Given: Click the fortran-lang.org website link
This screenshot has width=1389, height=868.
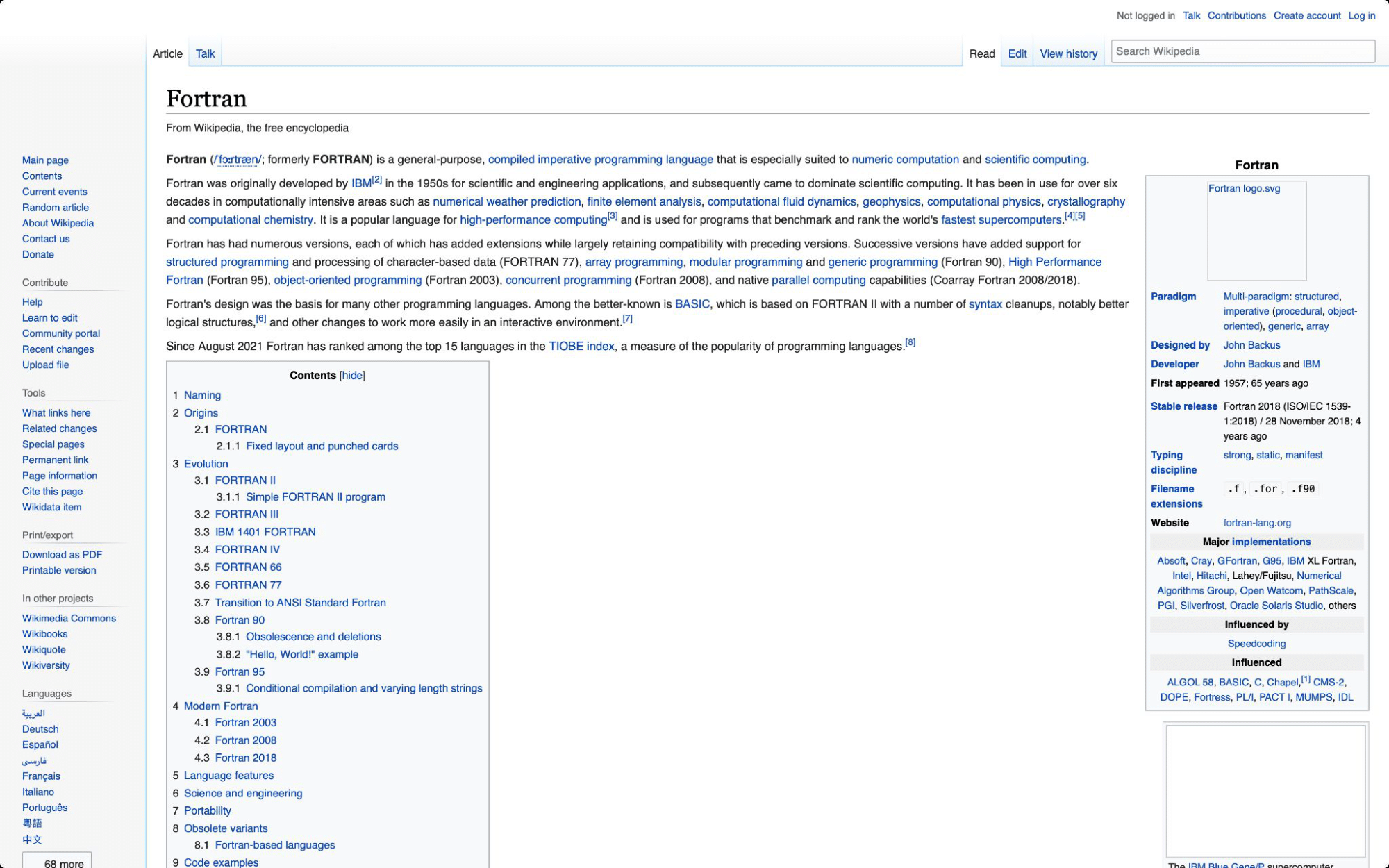Looking at the screenshot, I should point(1256,523).
